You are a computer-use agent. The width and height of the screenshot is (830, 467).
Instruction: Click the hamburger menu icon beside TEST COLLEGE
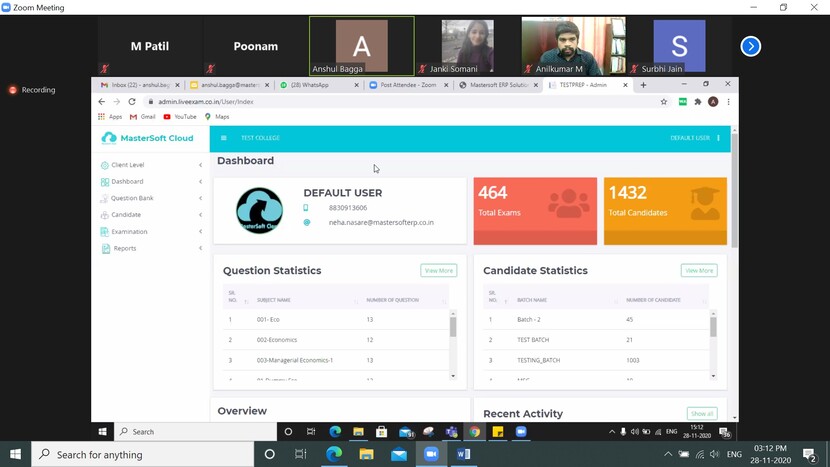pyautogui.click(x=223, y=138)
